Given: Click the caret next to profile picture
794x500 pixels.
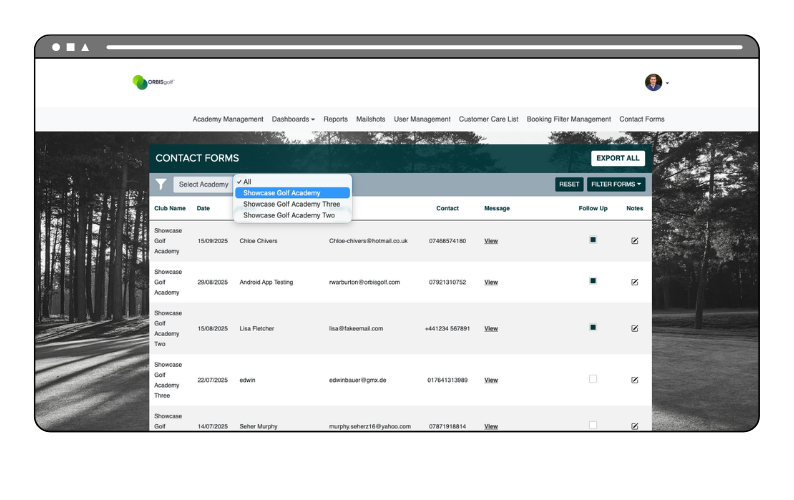Looking at the screenshot, I should click(x=667, y=83).
